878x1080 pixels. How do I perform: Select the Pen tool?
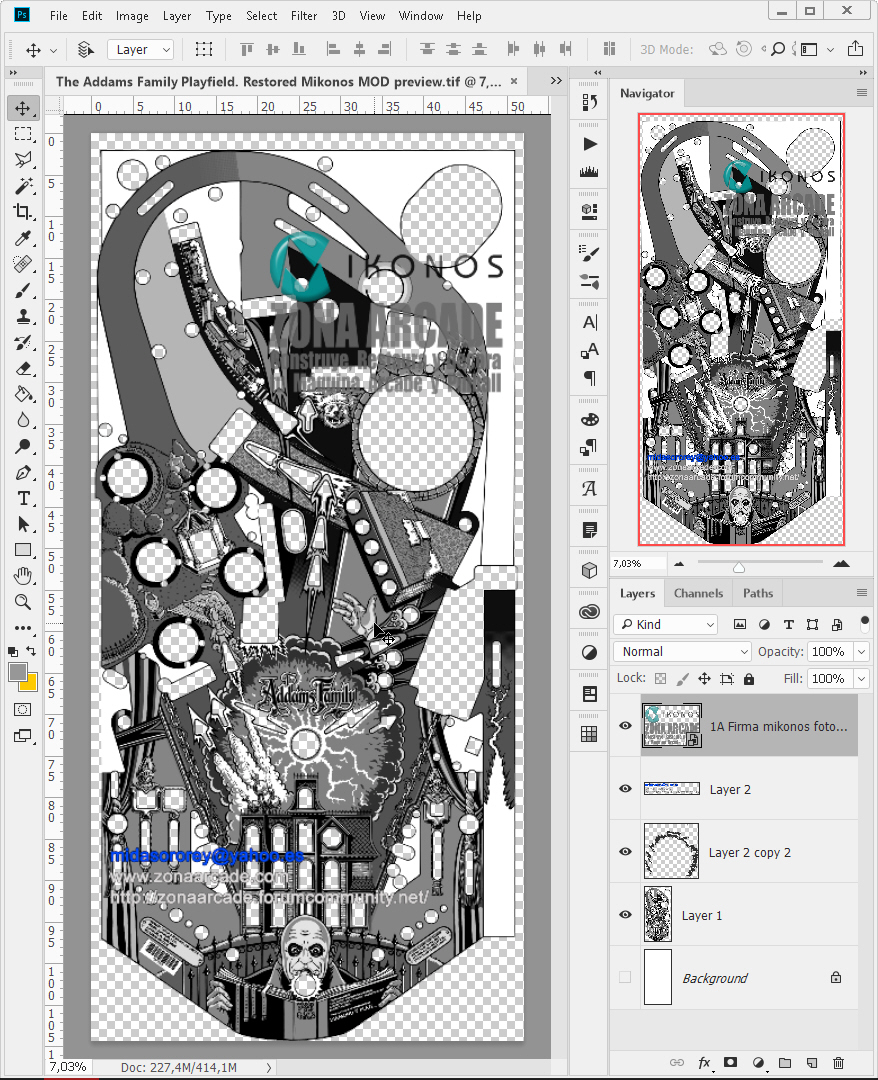[23, 472]
